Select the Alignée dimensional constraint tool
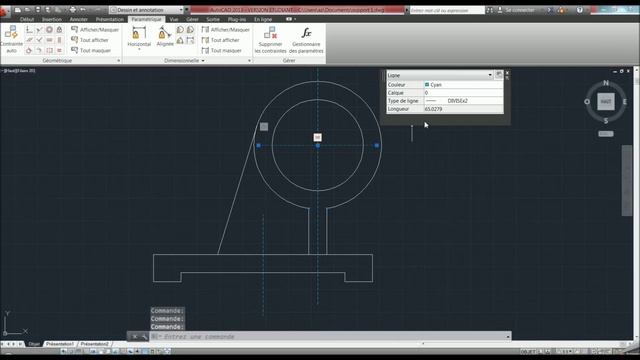 (x=165, y=36)
